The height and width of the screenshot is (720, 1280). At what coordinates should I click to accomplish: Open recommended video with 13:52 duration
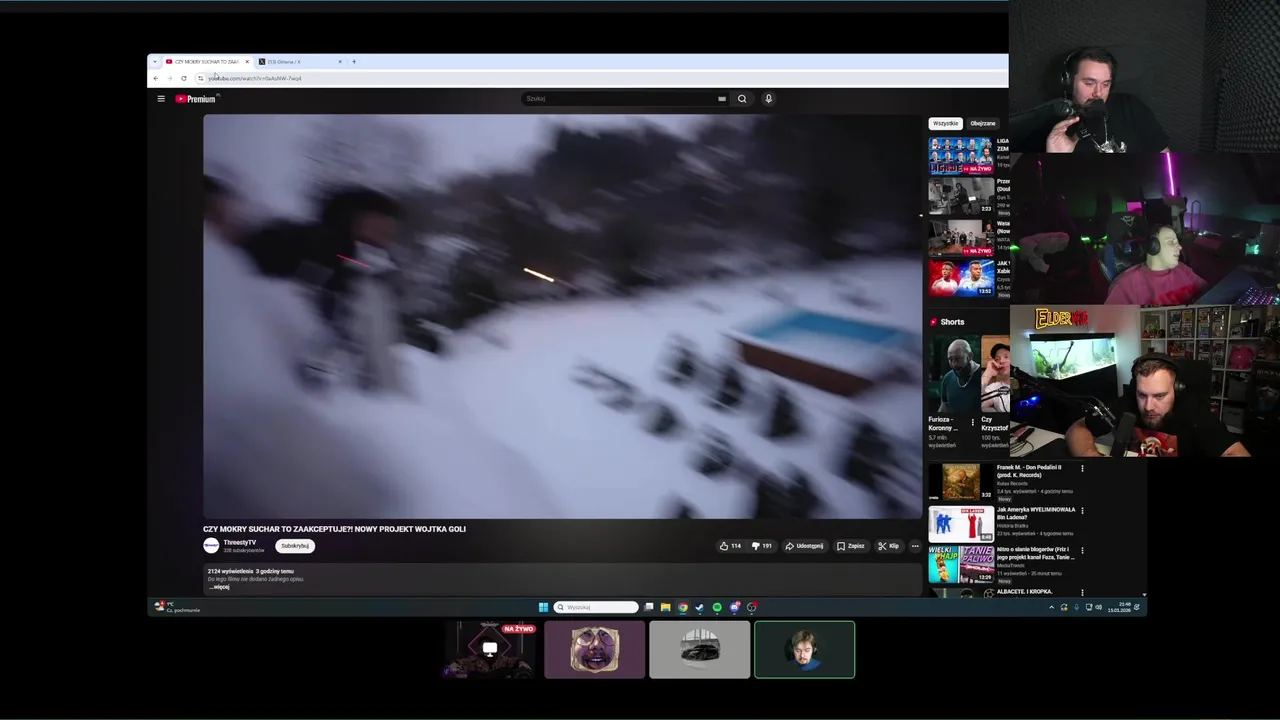[x=961, y=278]
